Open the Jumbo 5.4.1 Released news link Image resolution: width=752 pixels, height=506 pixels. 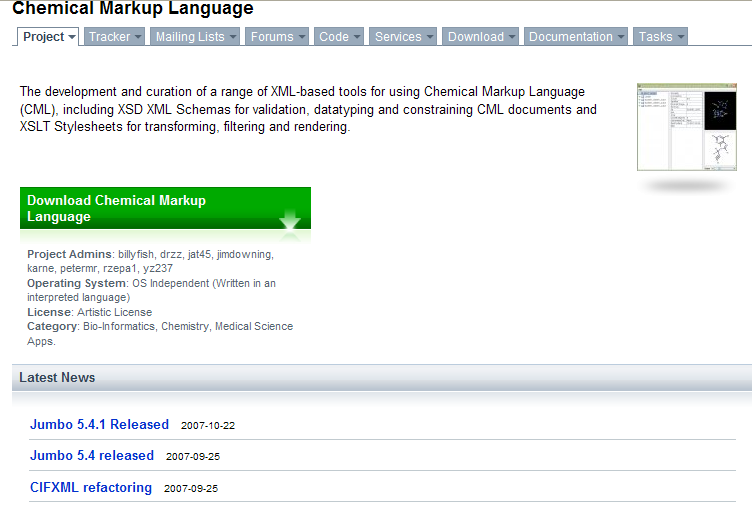point(99,425)
